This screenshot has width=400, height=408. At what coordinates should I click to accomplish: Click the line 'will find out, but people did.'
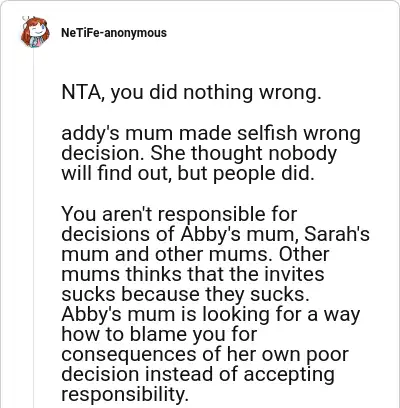click(188, 173)
